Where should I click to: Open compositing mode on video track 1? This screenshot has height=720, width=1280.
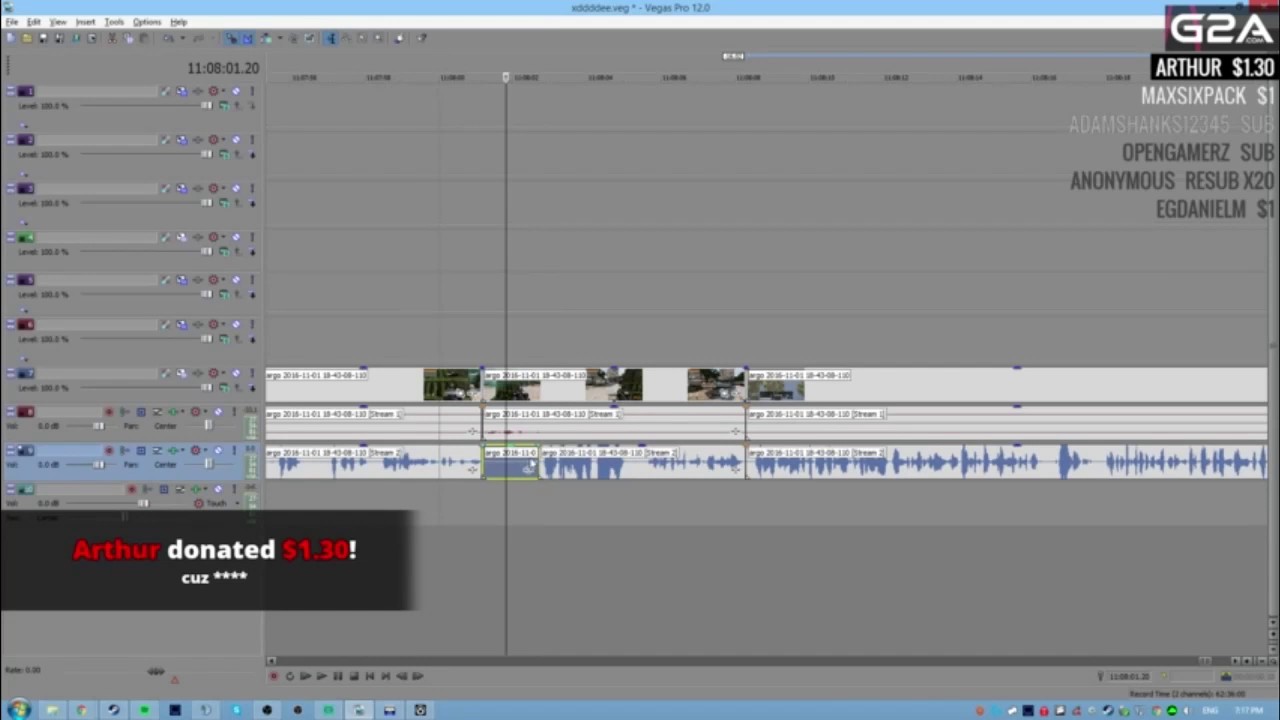(x=224, y=106)
